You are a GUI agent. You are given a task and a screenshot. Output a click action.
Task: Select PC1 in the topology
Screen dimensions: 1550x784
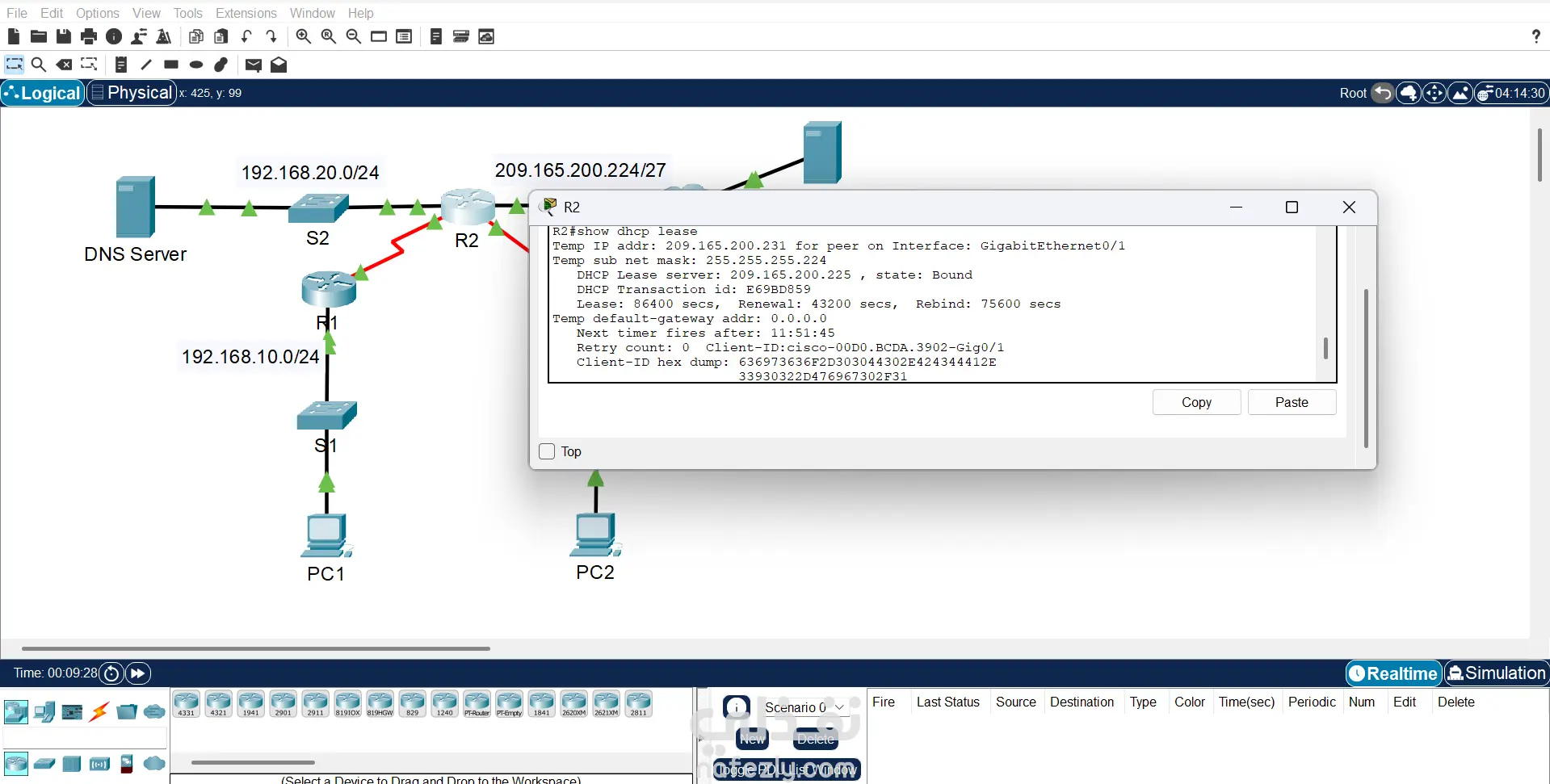coord(326,535)
